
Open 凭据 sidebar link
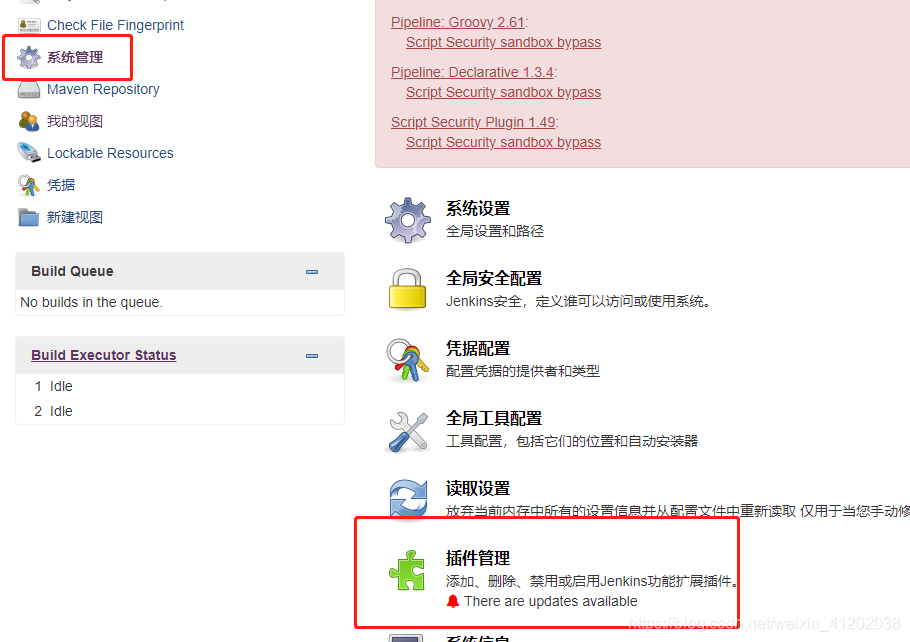point(61,185)
